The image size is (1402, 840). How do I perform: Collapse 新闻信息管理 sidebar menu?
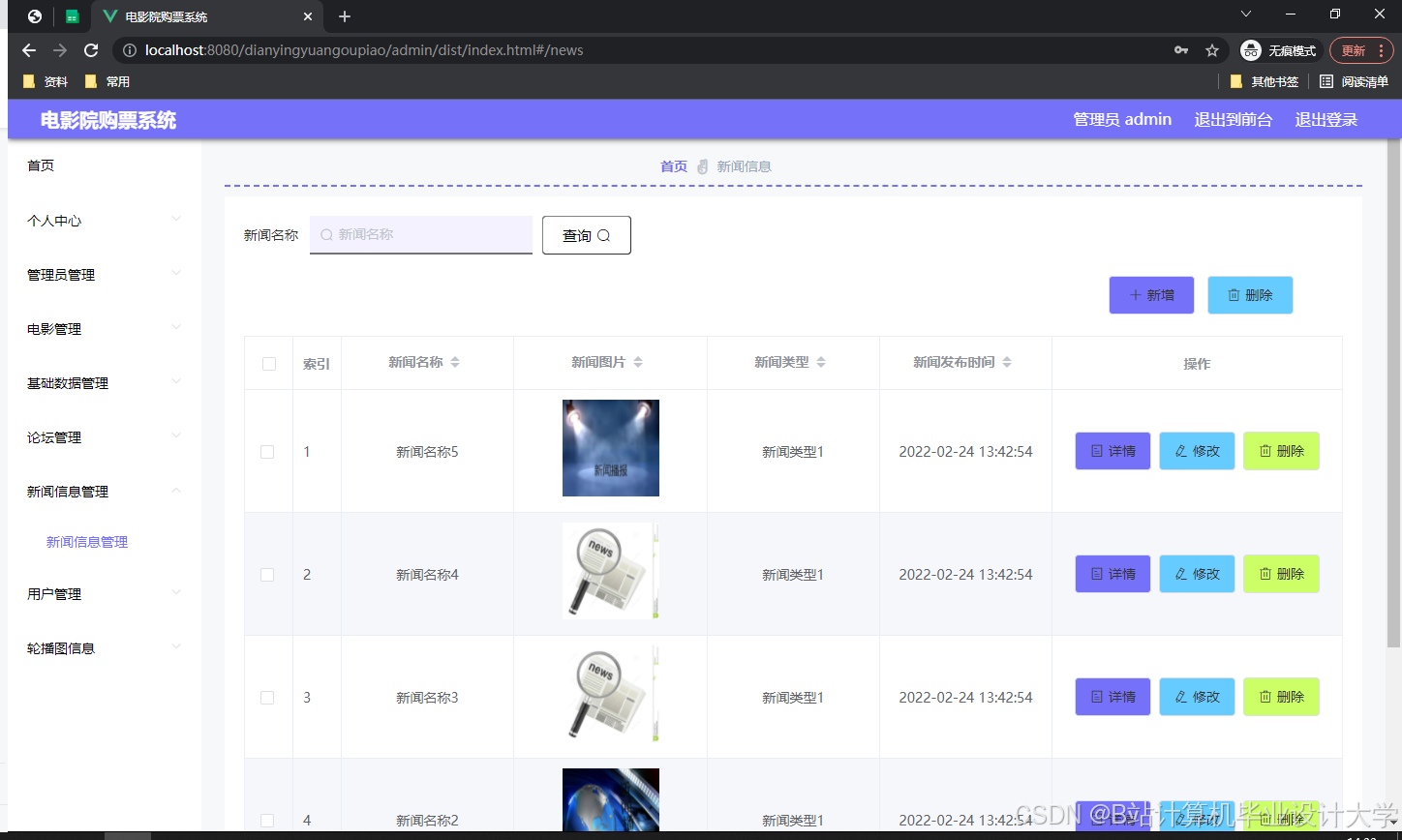point(105,492)
